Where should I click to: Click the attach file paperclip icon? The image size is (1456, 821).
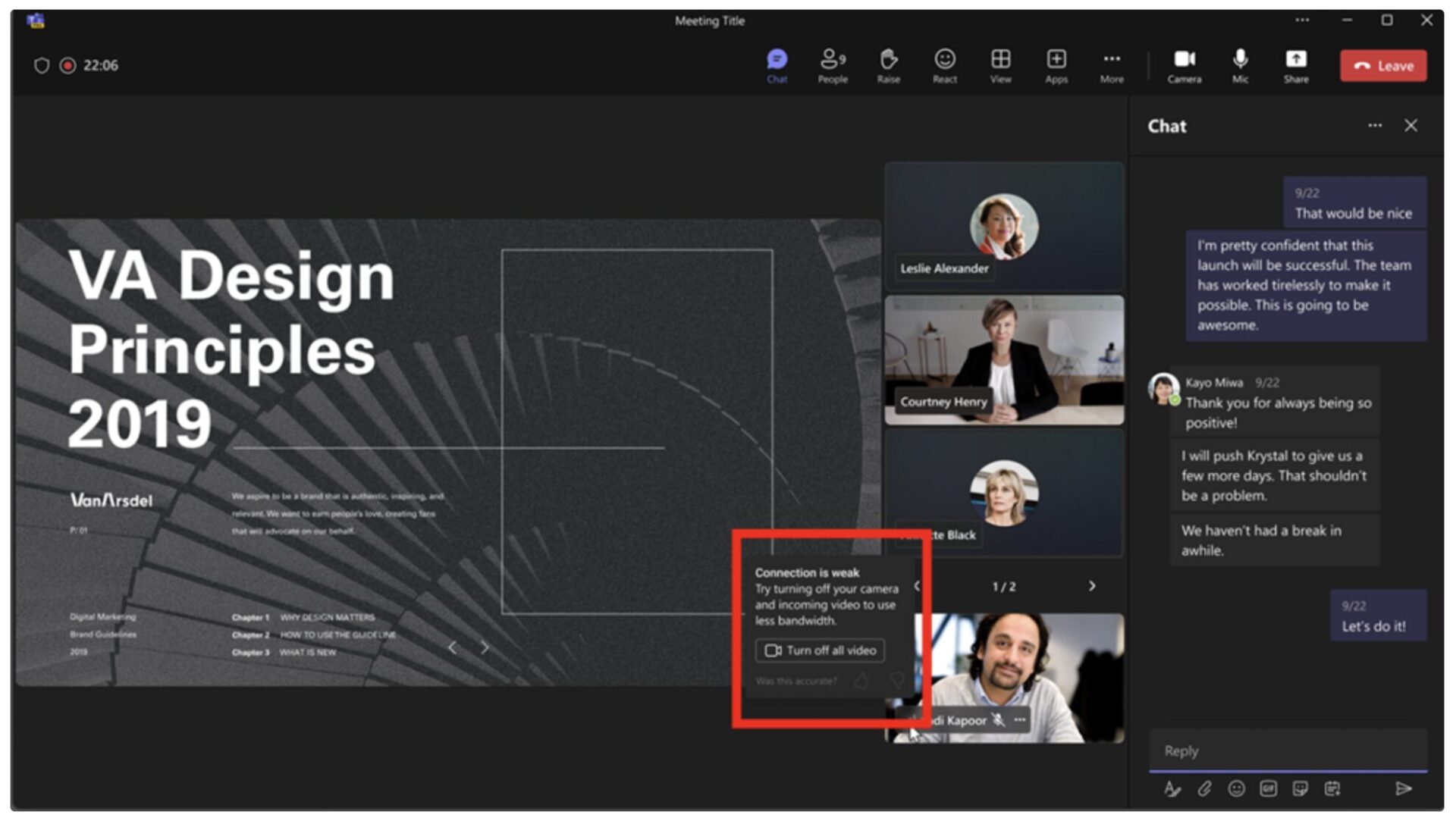(1204, 789)
